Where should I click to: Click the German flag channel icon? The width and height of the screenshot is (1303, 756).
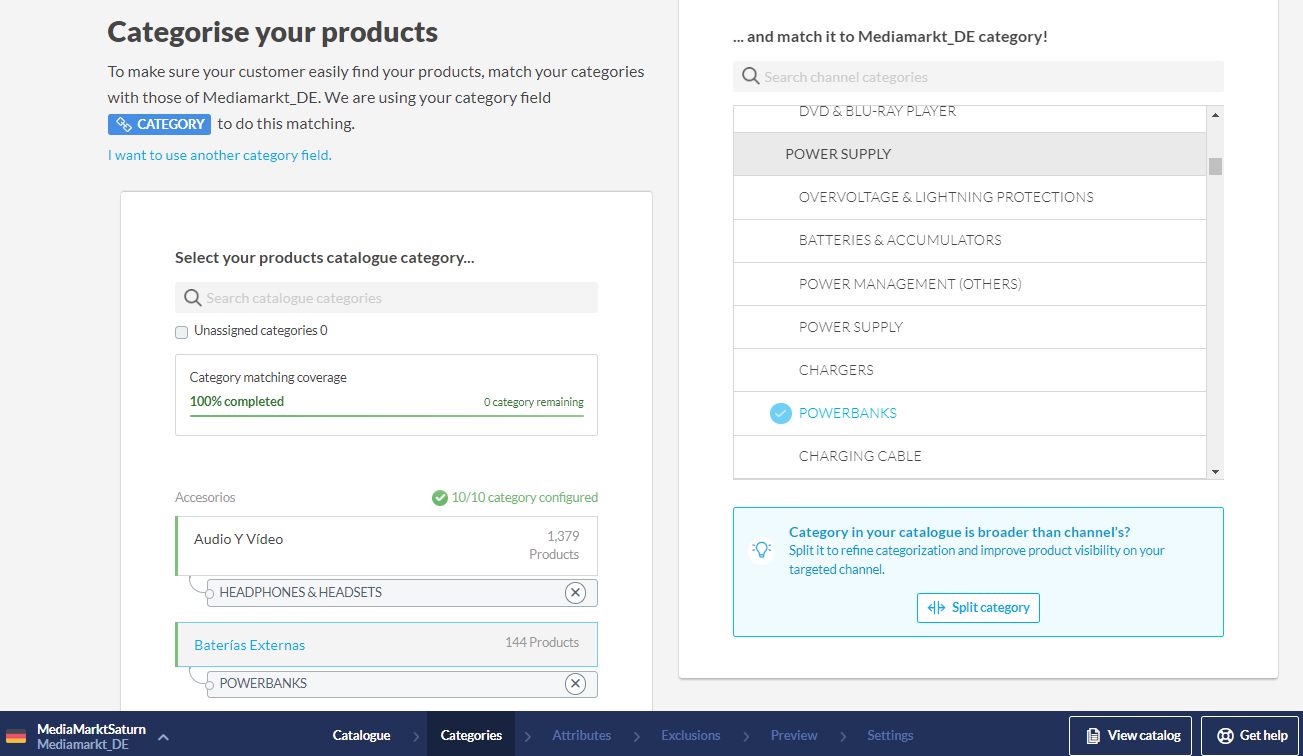[16, 736]
